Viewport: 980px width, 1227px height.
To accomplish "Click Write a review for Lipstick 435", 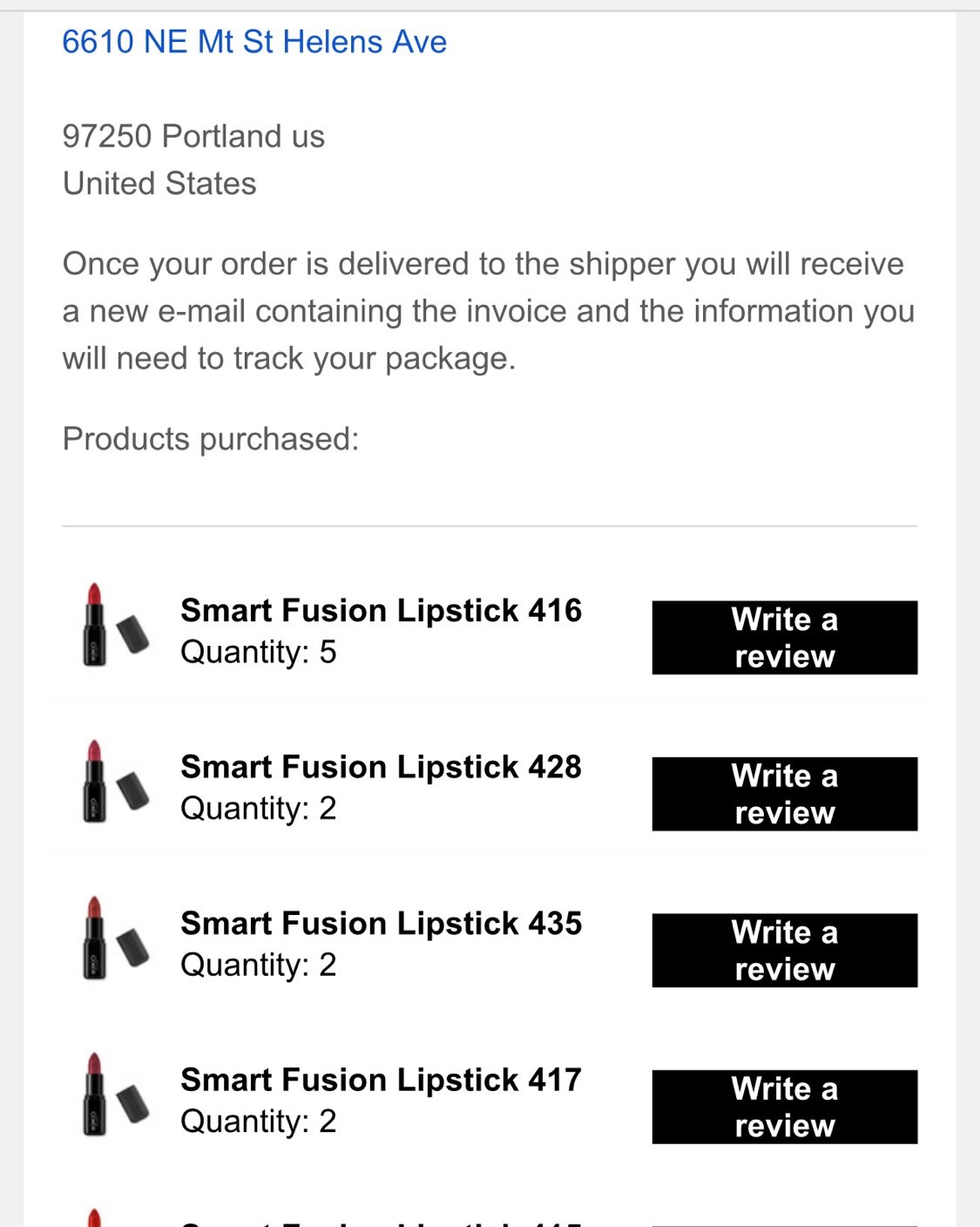I will point(784,950).
